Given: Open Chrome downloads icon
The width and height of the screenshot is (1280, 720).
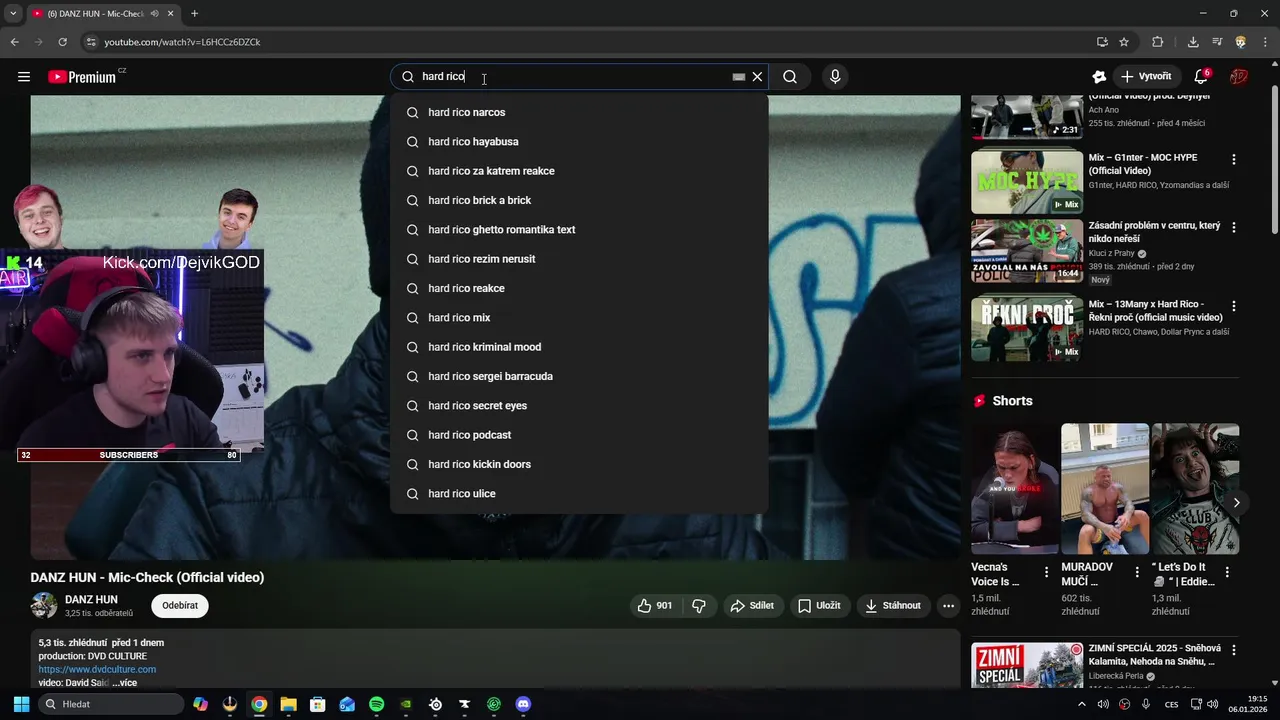Looking at the screenshot, I should 1193,42.
